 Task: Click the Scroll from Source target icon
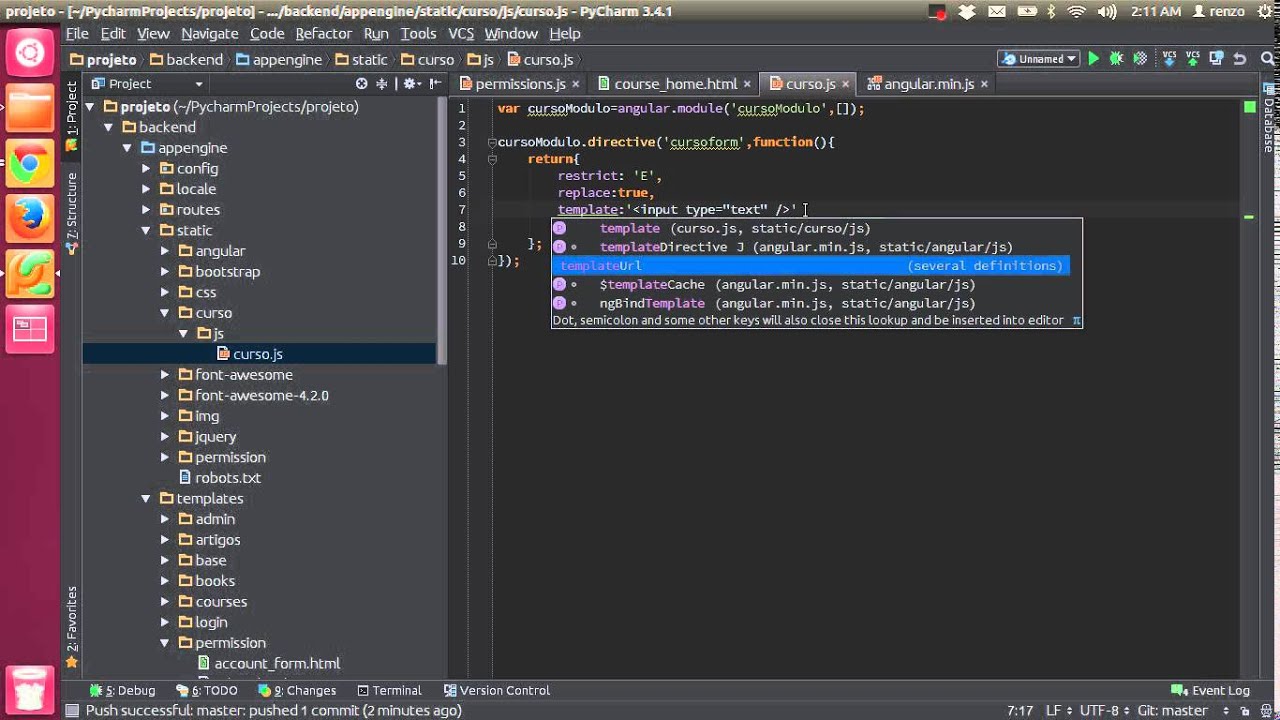pyautogui.click(x=362, y=84)
